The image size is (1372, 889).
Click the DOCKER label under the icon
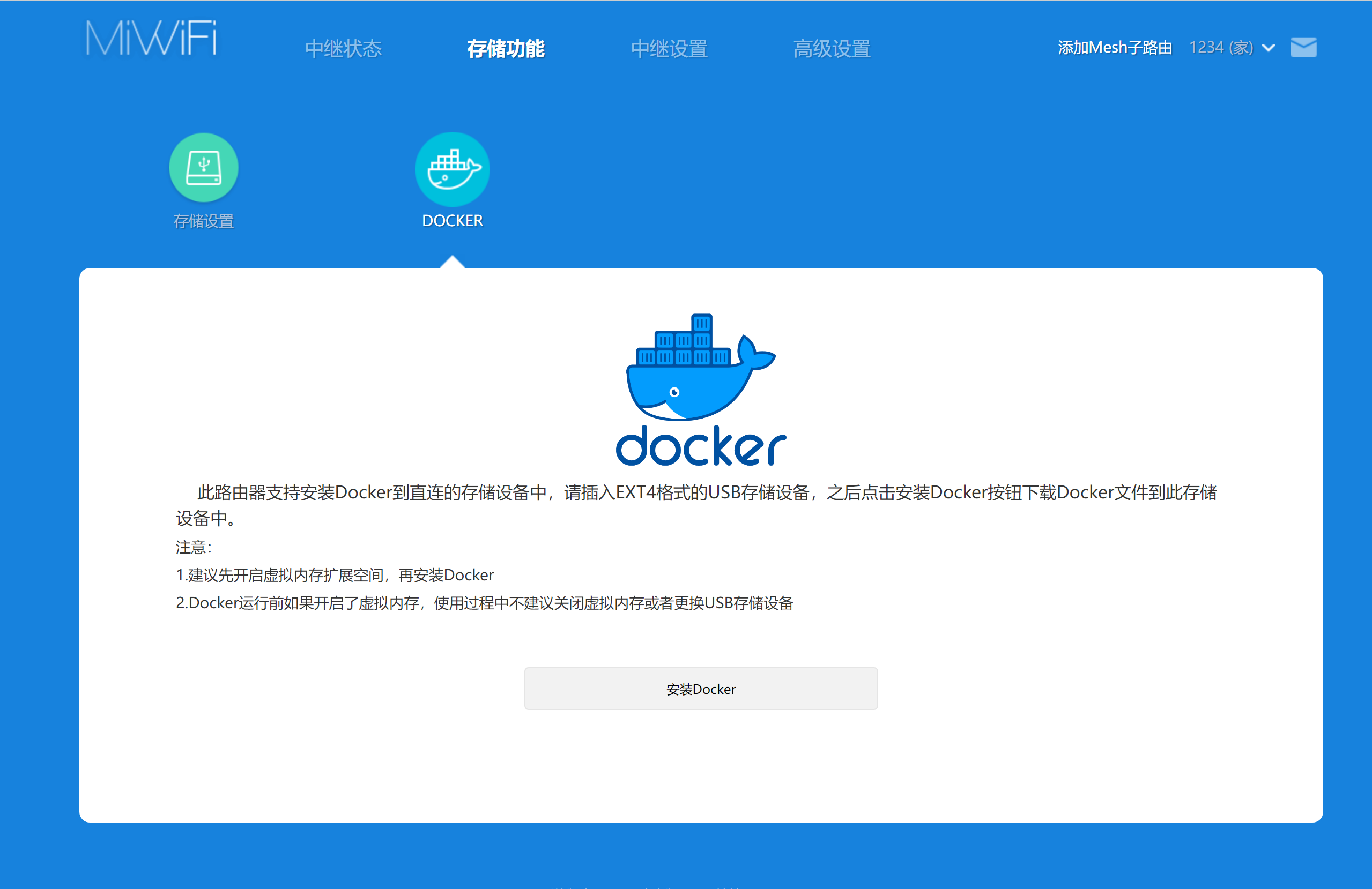(453, 221)
